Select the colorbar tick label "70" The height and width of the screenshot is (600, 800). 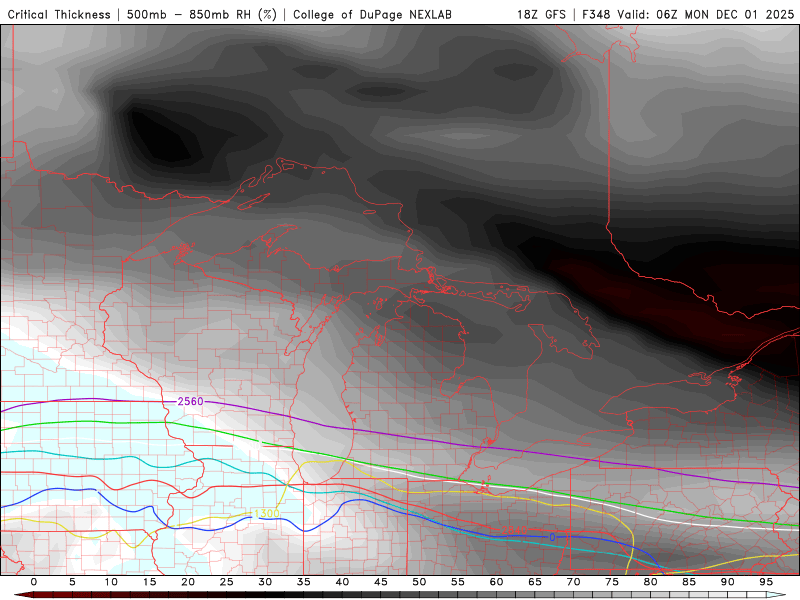[573, 582]
